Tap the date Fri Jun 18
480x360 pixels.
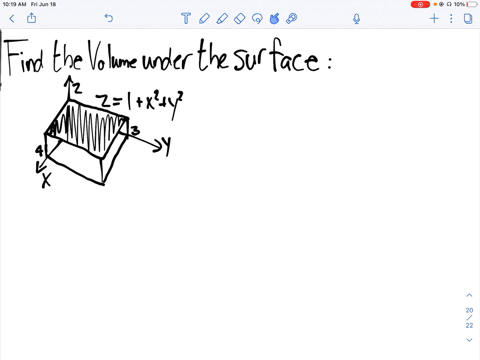[43, 4]
